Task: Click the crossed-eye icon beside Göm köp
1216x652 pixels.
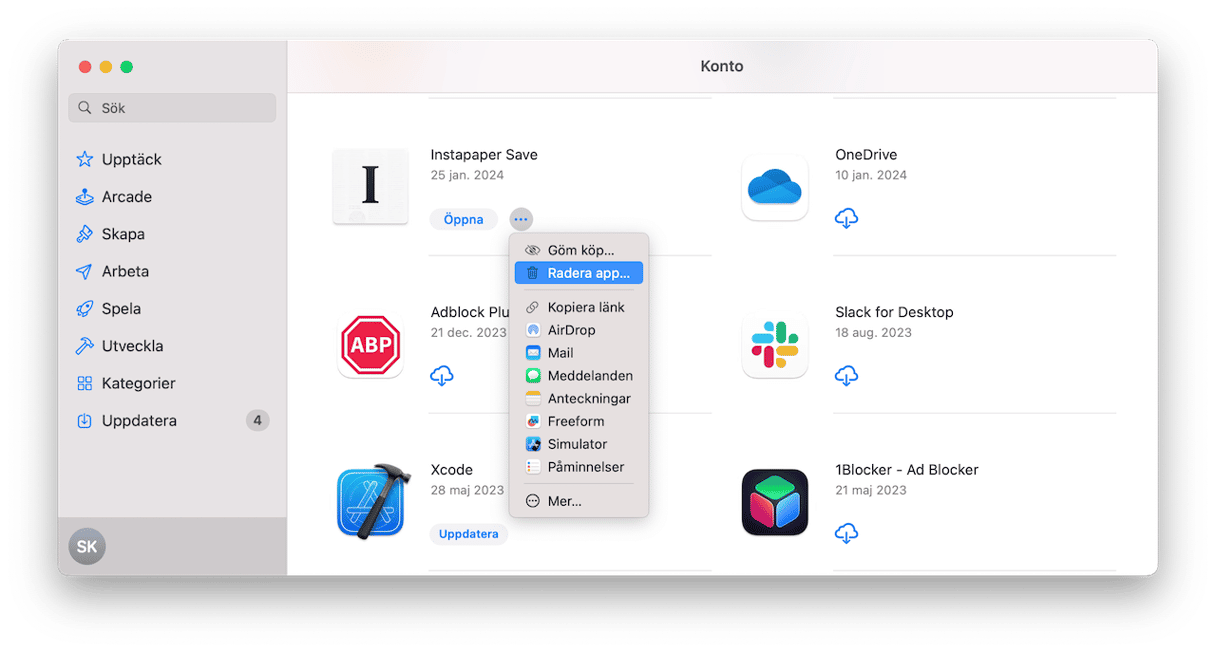Action: coord(533,250)
